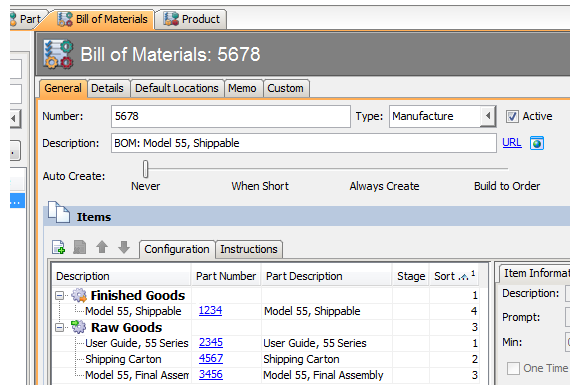Open part number 2345 link

[x=211, y=343]
